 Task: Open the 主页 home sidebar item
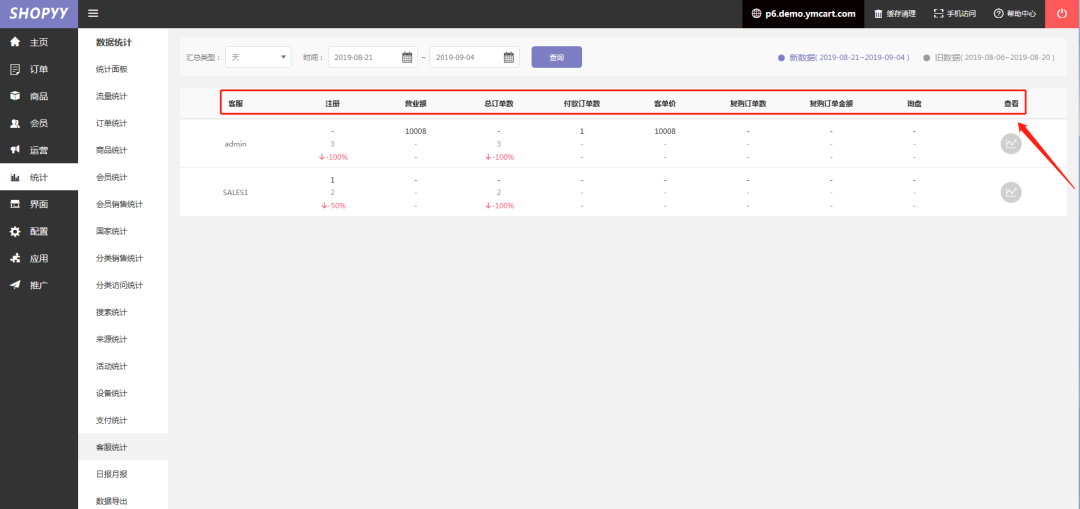(39, 42)
